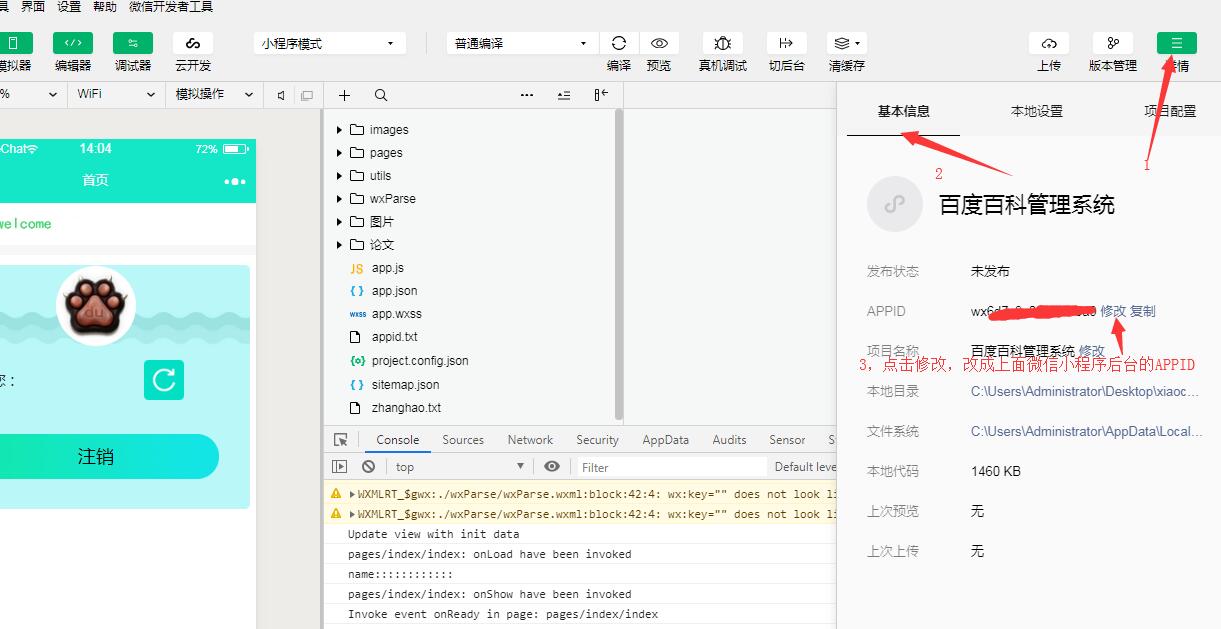Image resolution: width=1221 pixels, height=629 pixels.
Task: Click the simulator three-dot capsule menu
Action: tap(235, 181)
